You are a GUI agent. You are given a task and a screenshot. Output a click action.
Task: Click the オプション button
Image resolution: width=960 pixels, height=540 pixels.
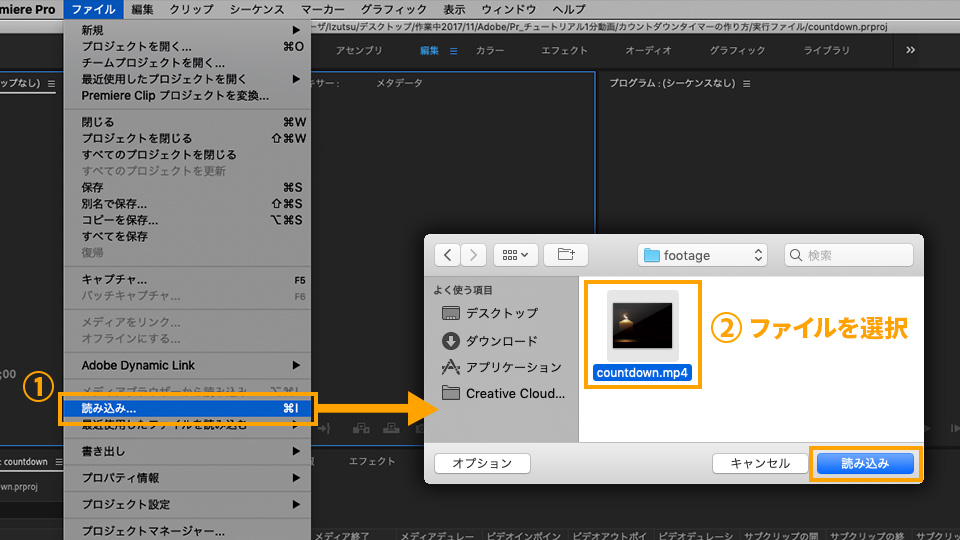point(482,463)
